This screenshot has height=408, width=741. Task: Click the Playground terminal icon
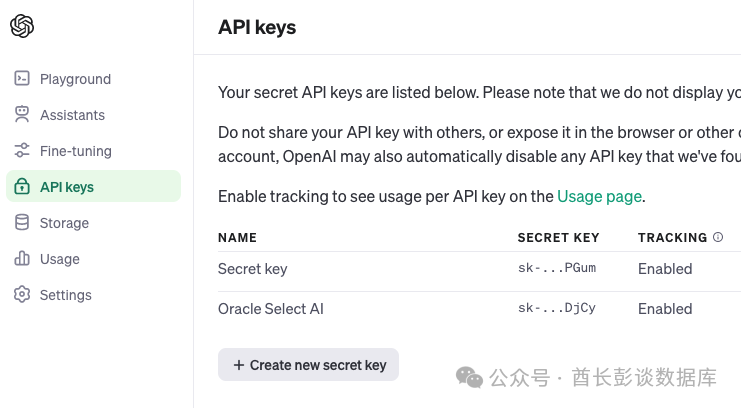[x=22, y=79]
